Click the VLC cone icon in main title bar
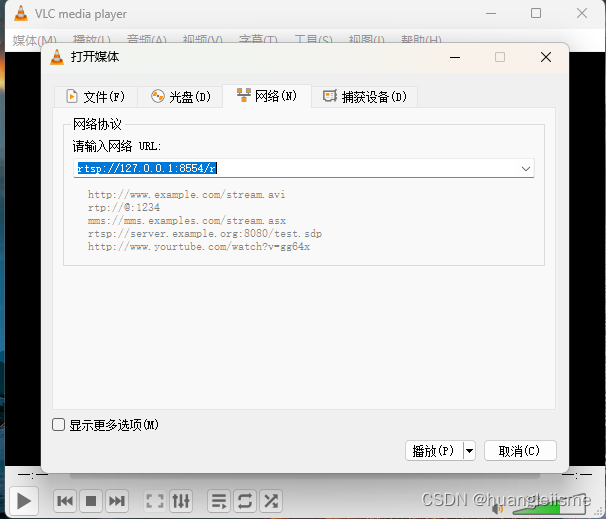The width and height of the screenshot is (606, 519). (x=21, y=14)
